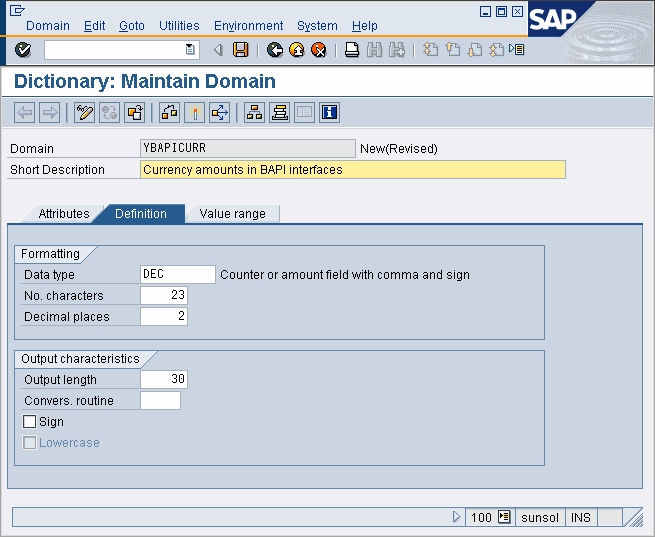Open the Environment menu

coord(249,26)
